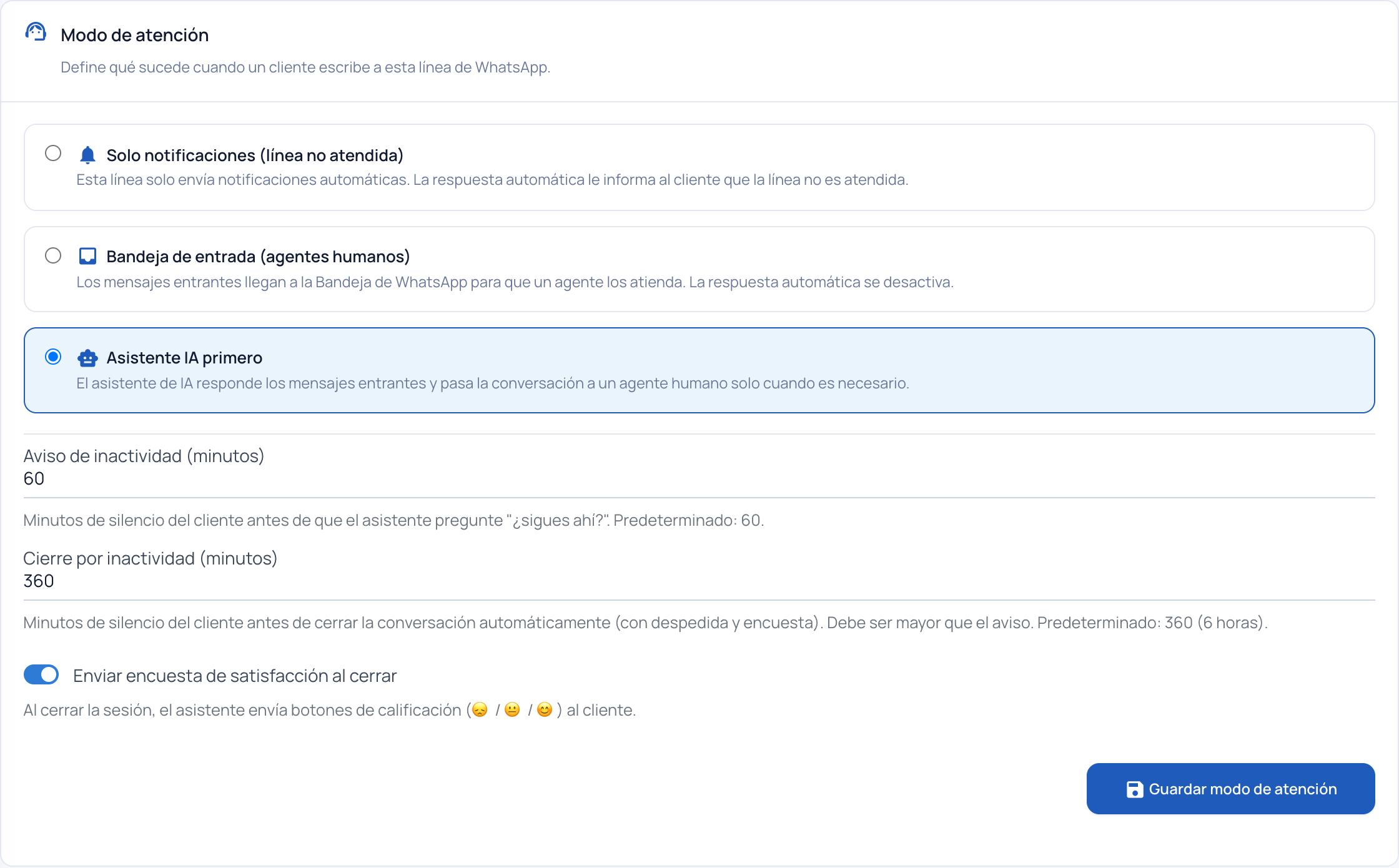Choose the Asistente IA primero radio button
The image size is (1399, 868).
tap(53, 357)
